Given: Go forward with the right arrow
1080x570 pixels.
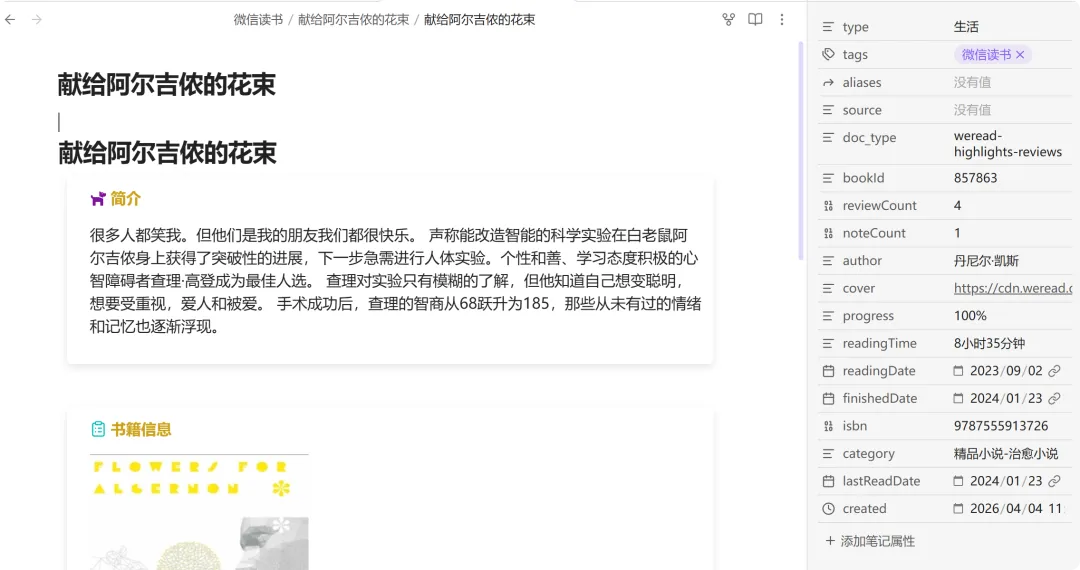Looking at the screenshot, I should 37,19.
